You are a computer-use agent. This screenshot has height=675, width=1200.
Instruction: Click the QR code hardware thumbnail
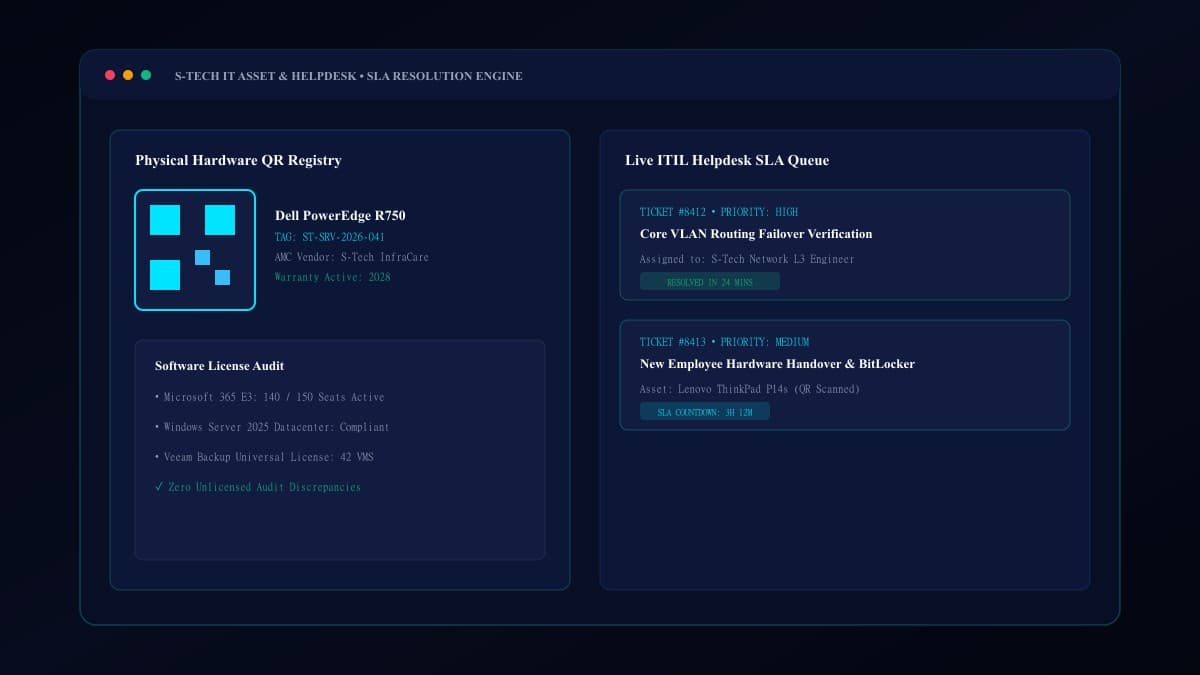195,250
